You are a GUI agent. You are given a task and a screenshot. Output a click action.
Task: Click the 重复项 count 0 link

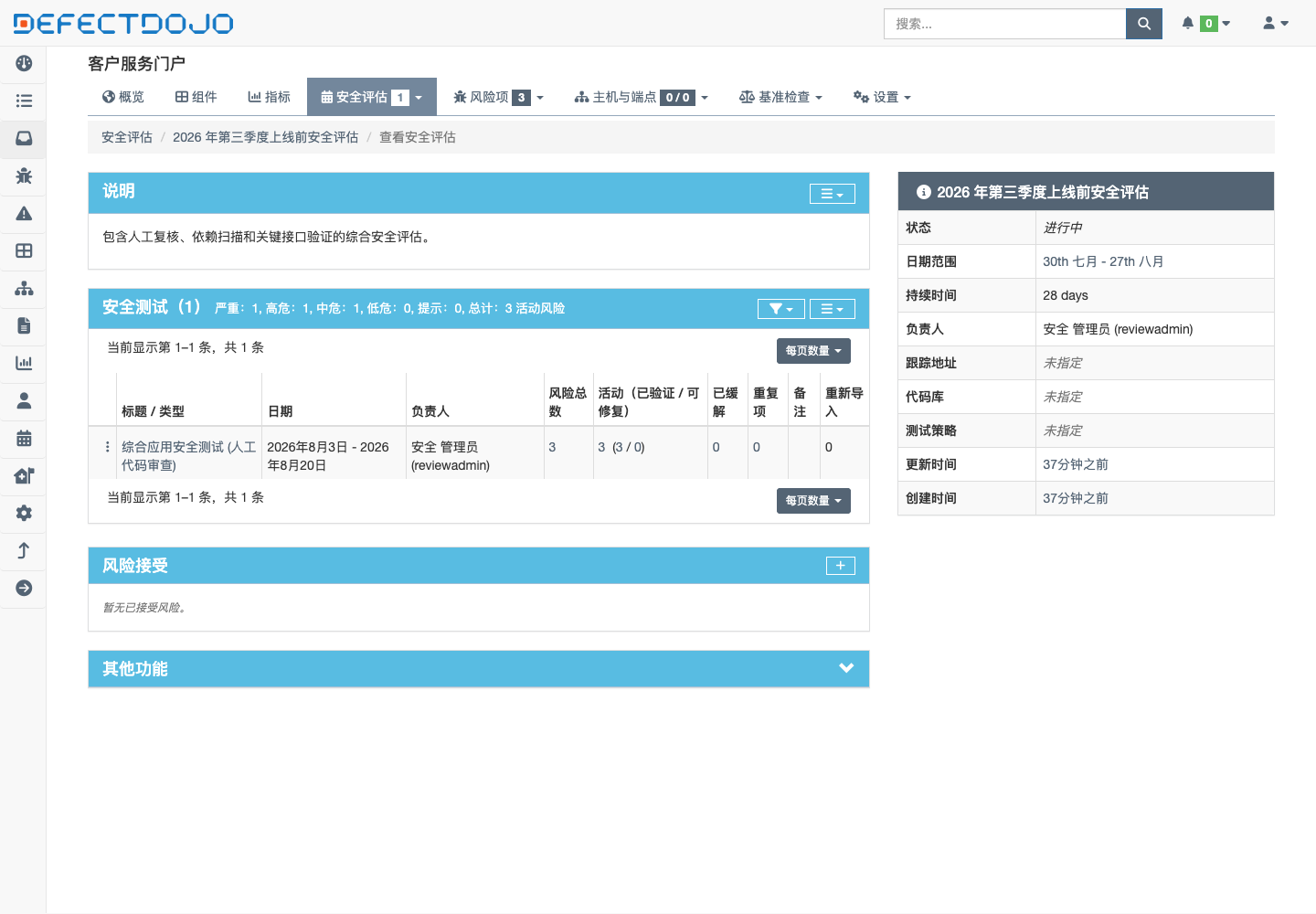(756, 447)
